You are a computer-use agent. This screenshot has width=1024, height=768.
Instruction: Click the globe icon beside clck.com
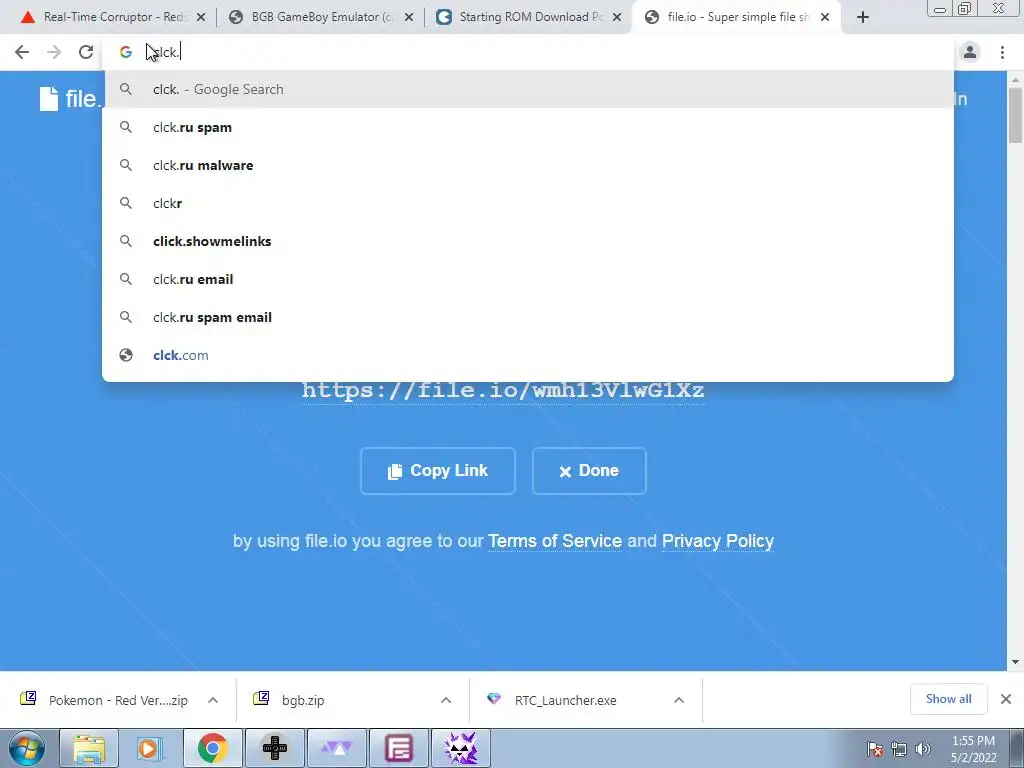tap(126, 355)
